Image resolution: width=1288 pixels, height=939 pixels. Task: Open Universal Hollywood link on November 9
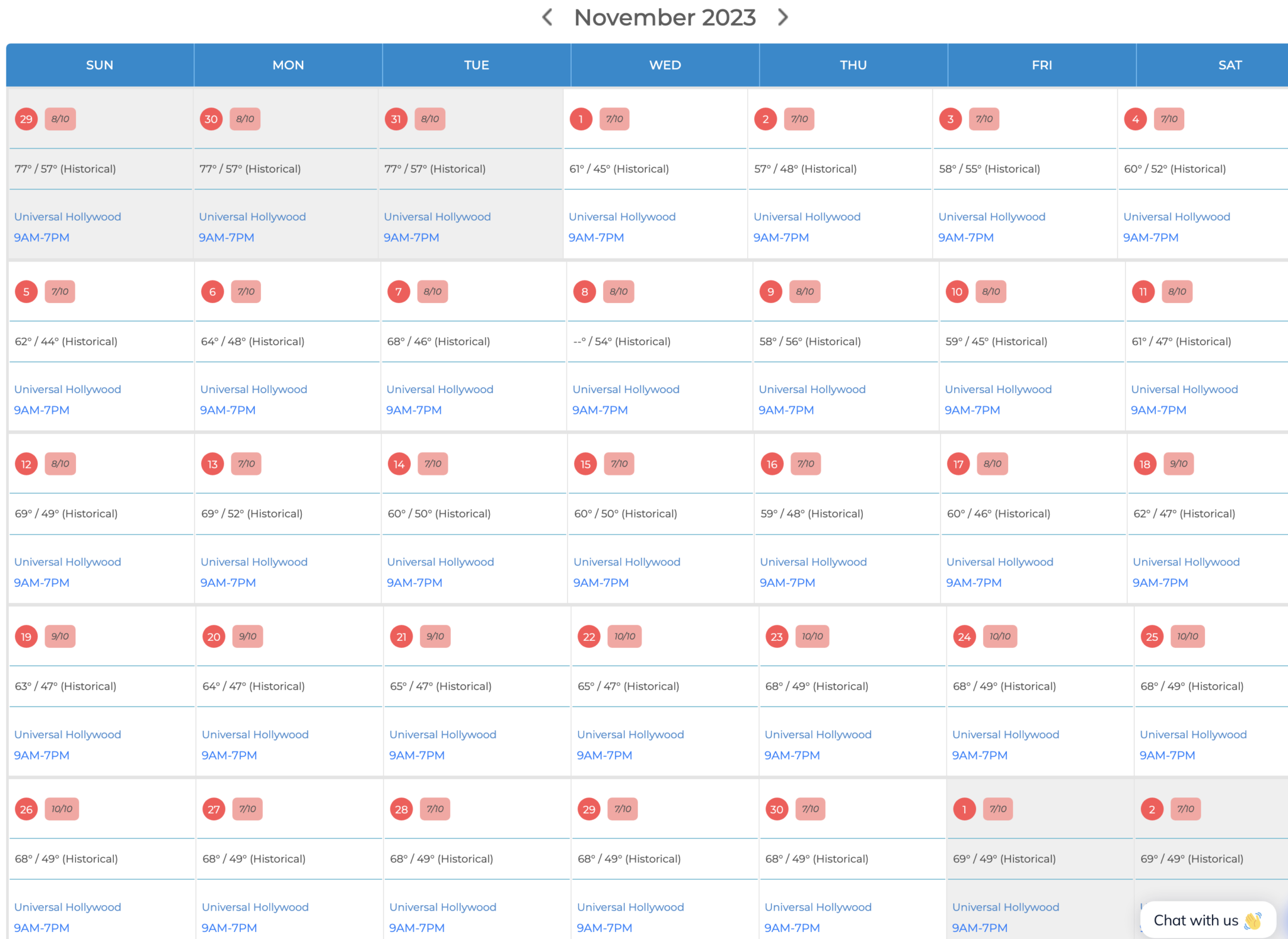pyautogui.click(x=812, y=389)
